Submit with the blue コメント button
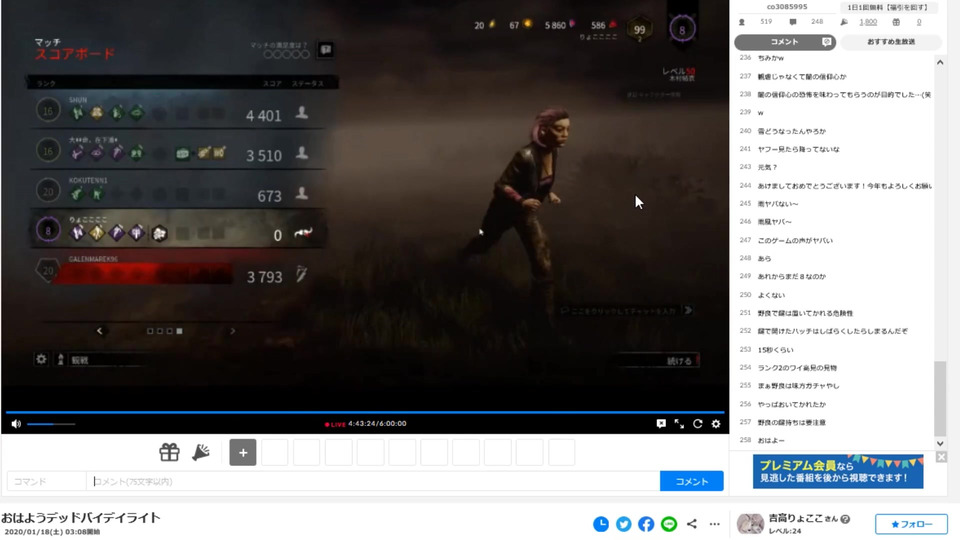 tap(692, 481)
